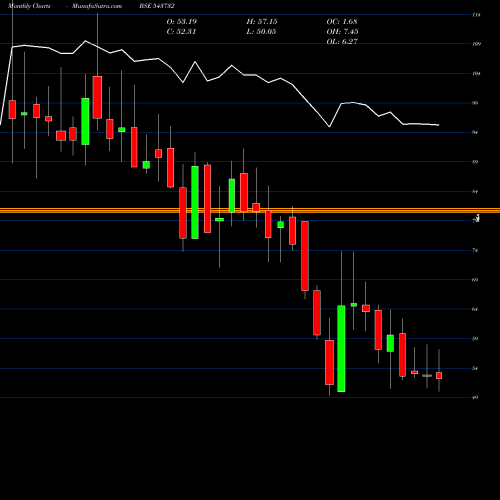The width and height of the screenshot is (500, 500).
Task: Click the 84 price axis label
Action: tap(476, 192)
